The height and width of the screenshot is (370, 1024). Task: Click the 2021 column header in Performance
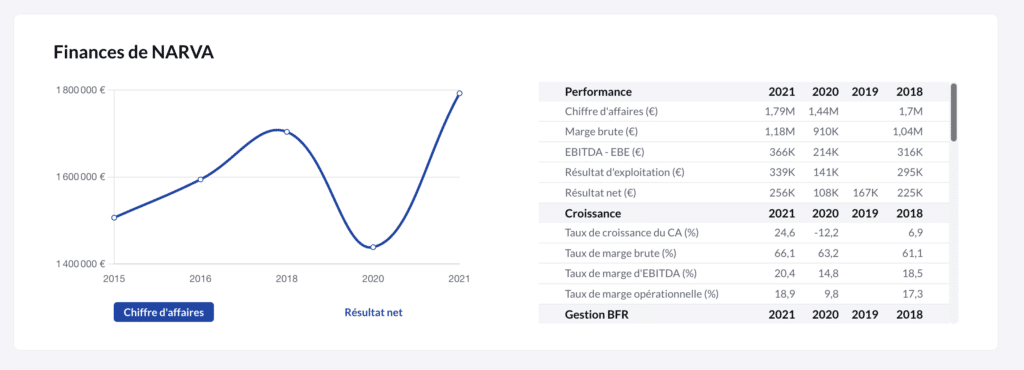click(x=782, y=92)
